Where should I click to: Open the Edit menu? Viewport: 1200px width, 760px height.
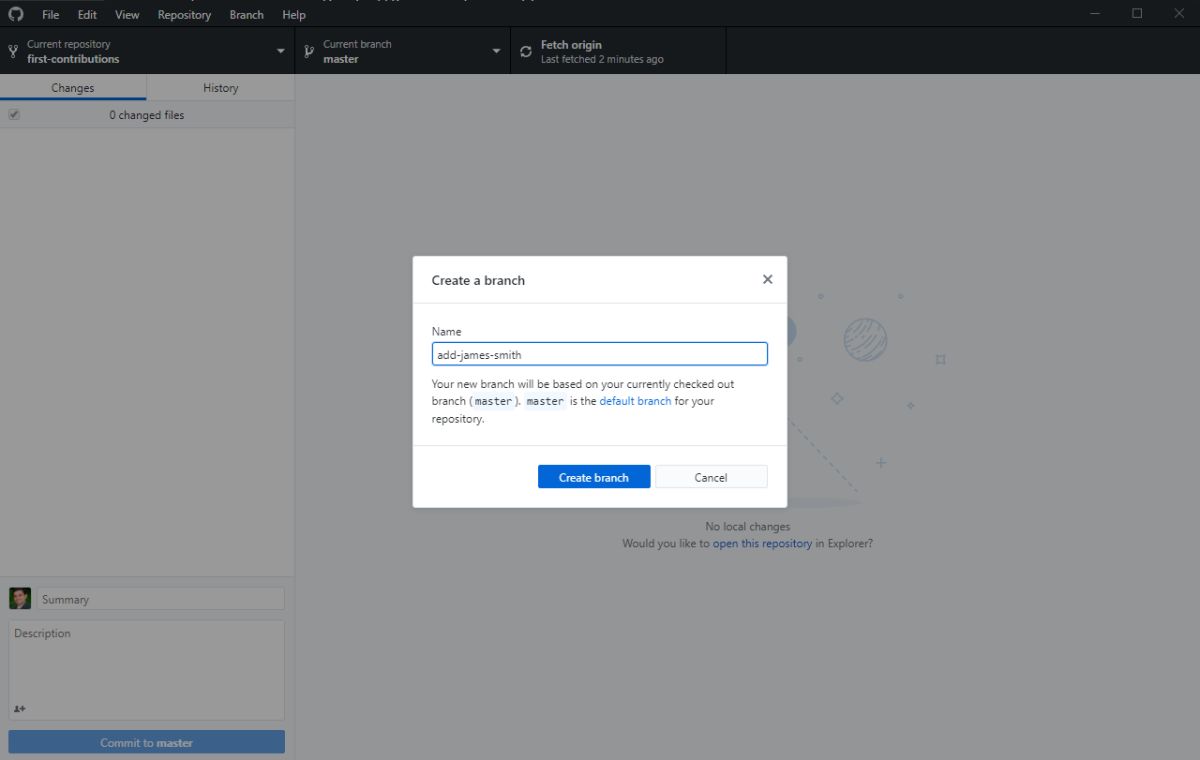click(87, 15)
